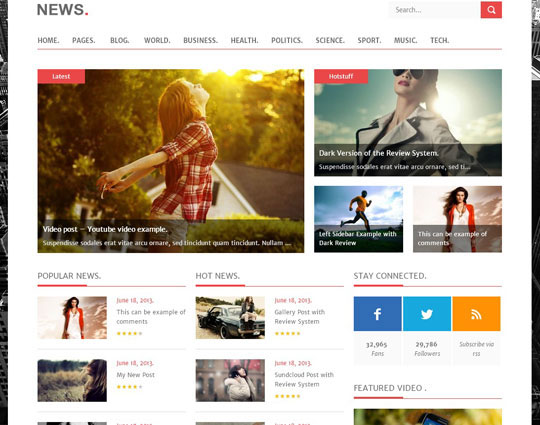This screenshot has width=540, height=425.
Task: Click the '29,786 Followers' counter
Action: [427, 349]
